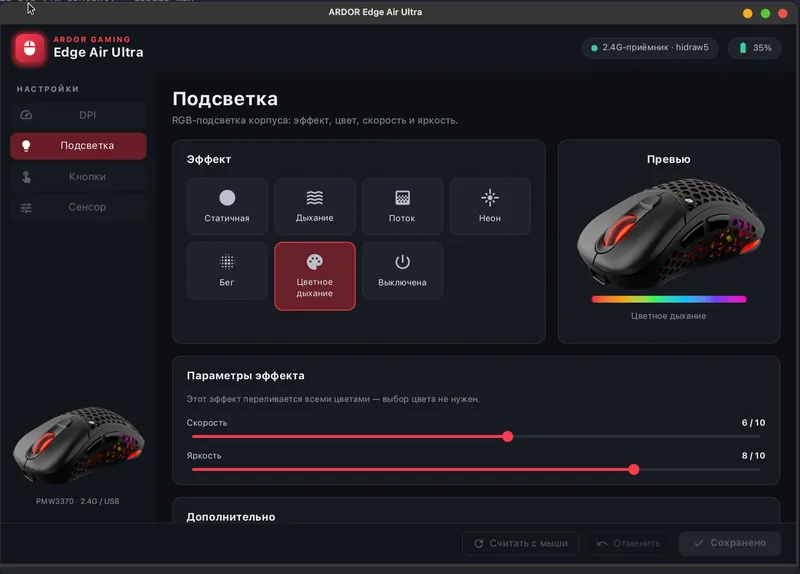This screenshot has height=574, width=800.
Task: Select the Неон neon effect tile
Action: click(490, 206)
